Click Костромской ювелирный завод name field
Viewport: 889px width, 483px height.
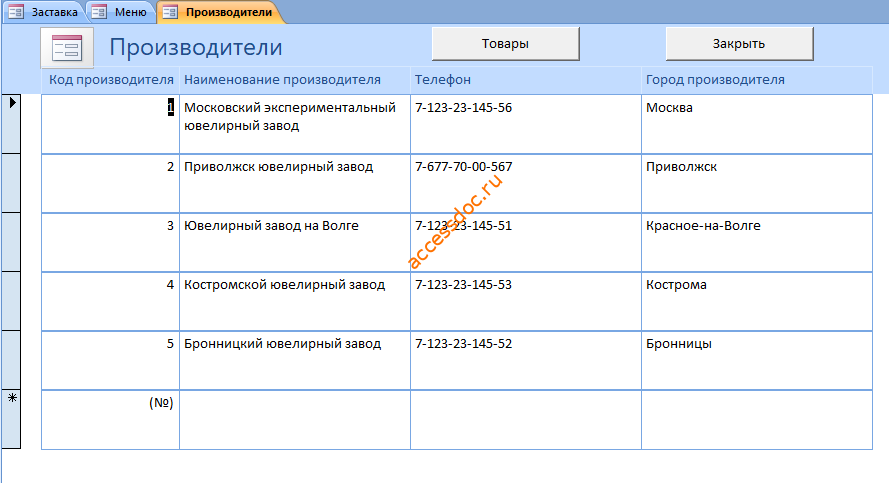pyautogui.click(x=295, y=301)
